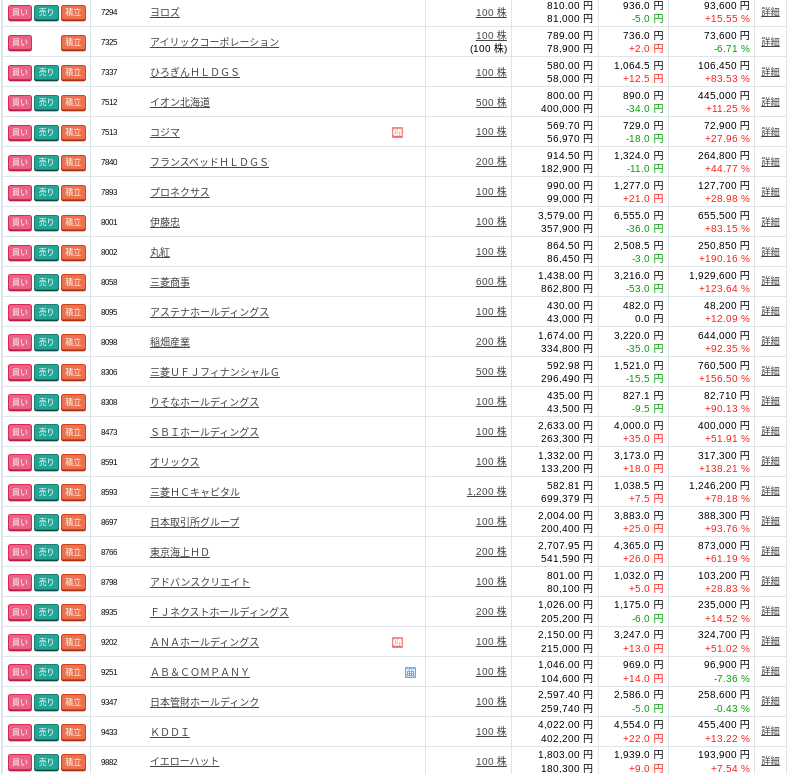Click 積立 button for アドバンスクリエイト
Viewport: 787px width, 774px height.
[73, 582]
